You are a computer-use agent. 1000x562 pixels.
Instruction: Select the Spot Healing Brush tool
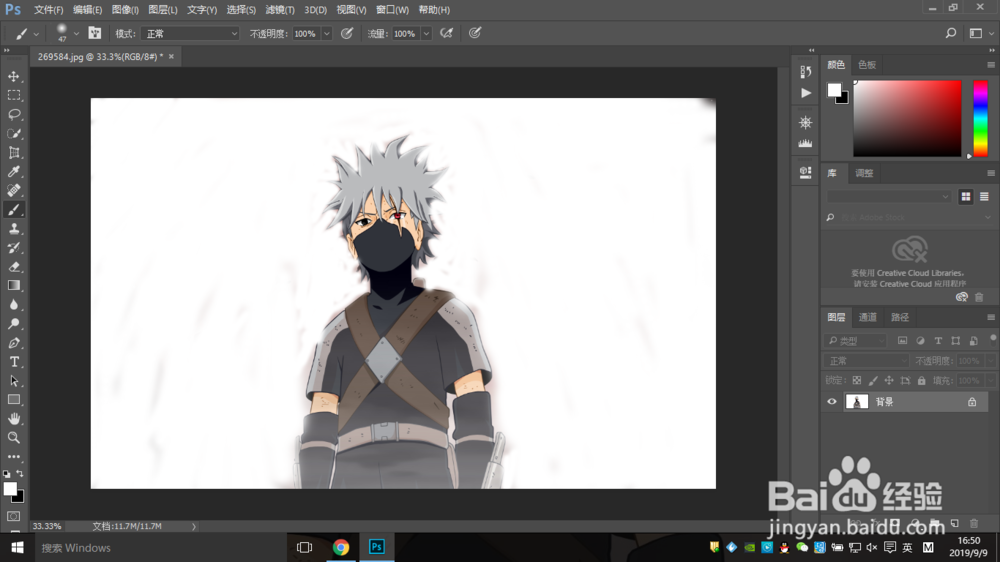[14, 190]
